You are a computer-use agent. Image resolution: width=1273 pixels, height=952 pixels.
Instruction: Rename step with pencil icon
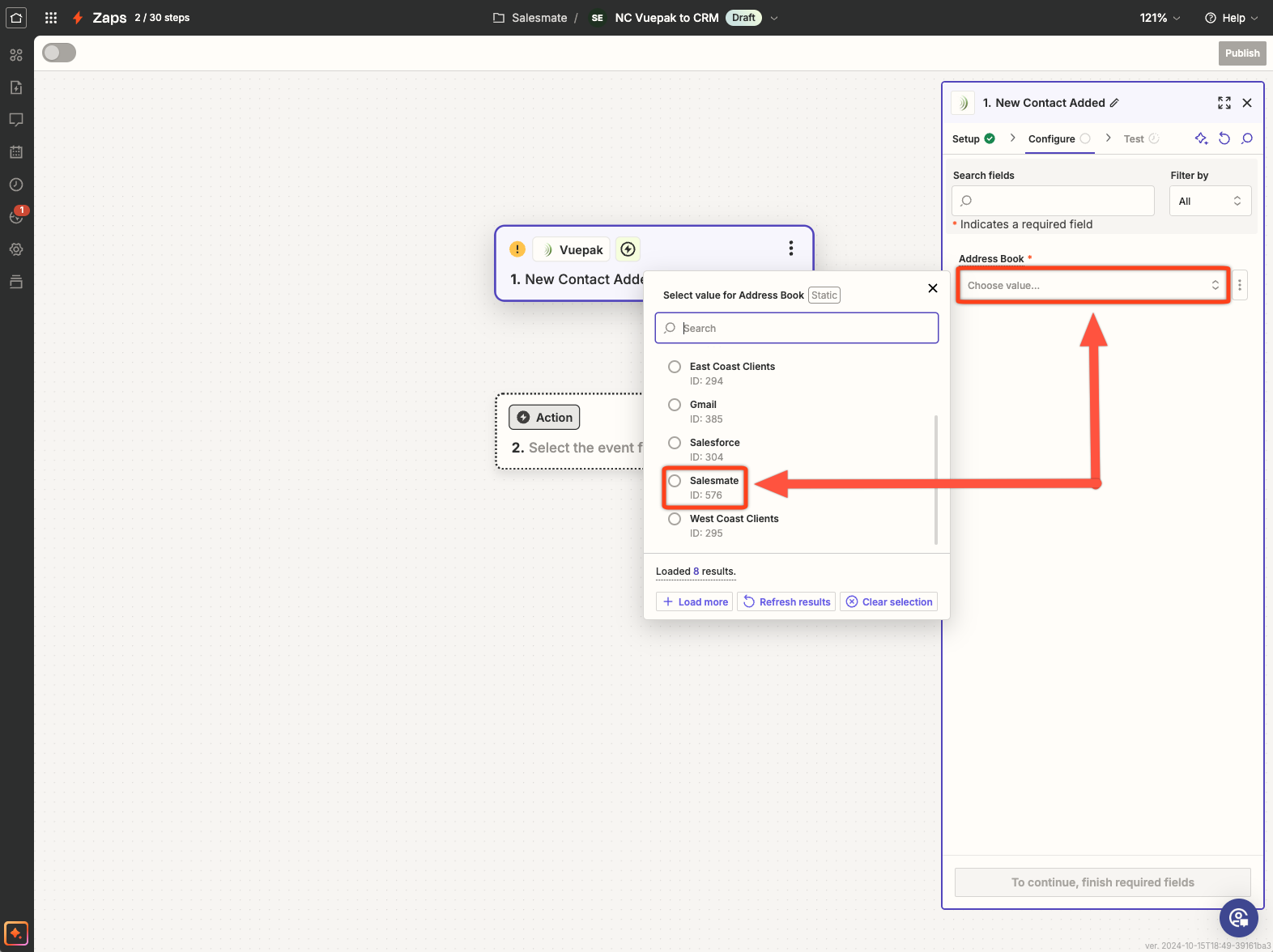pyautogui.click(x=1114, y=103)
